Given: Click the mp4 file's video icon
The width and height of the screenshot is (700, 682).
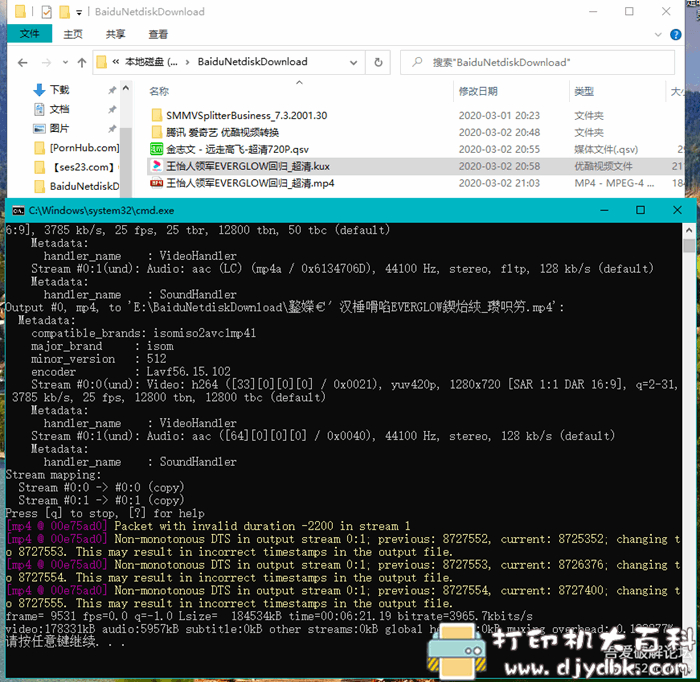Looking at the screenshot, I should coord(156,183).
